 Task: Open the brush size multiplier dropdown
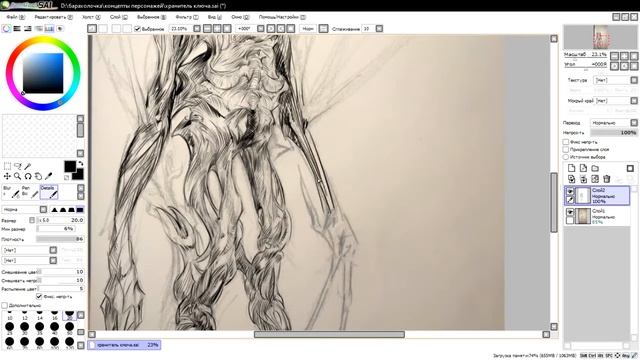pyautogui.click(x=32, y=220)
